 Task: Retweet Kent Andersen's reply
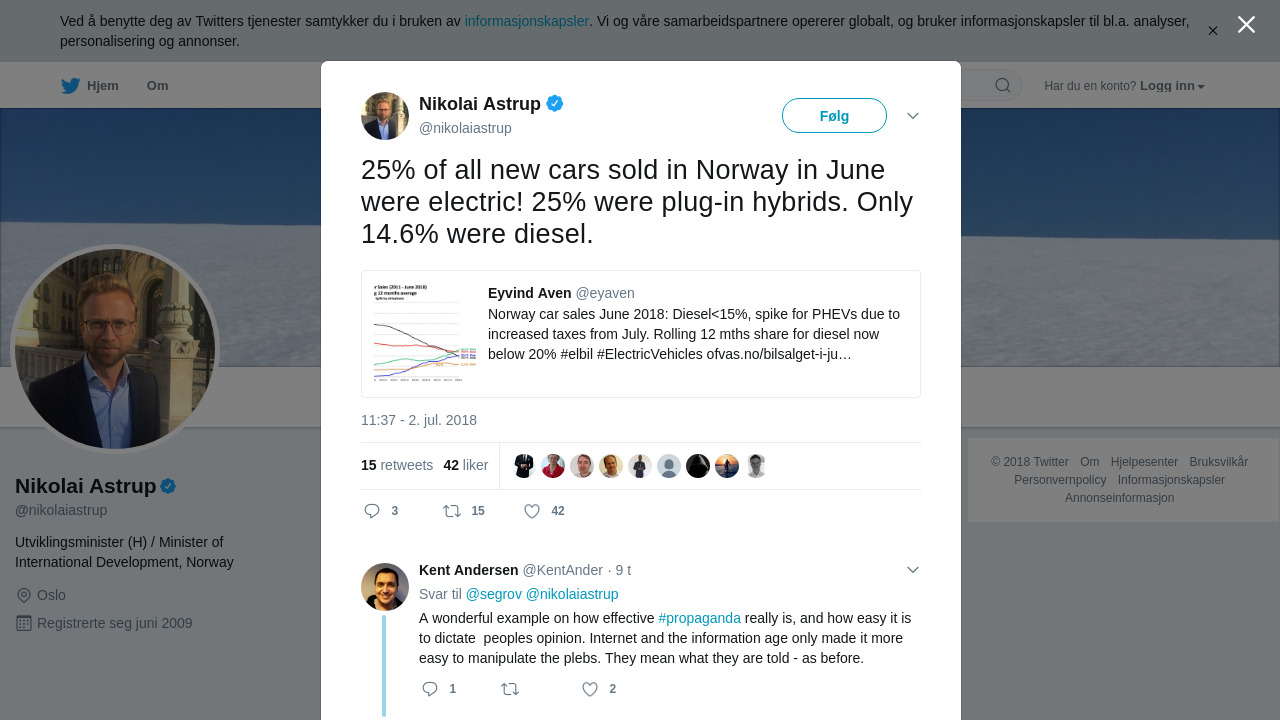click(x=510, y=689)
